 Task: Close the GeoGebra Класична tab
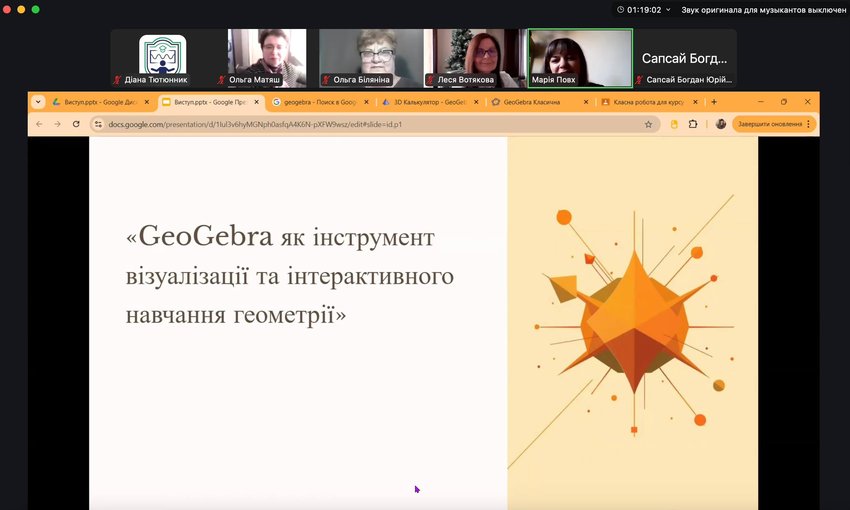585,102
